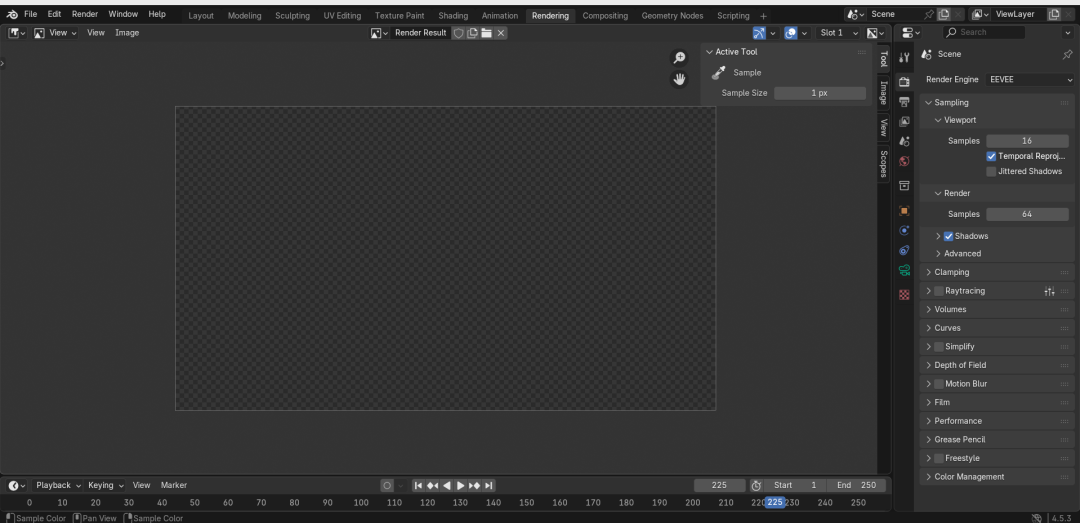The height and width of the screenshot is (523, 1080).
Task: Click the Render Samples 64 field
Action: tap(1027, 214)
